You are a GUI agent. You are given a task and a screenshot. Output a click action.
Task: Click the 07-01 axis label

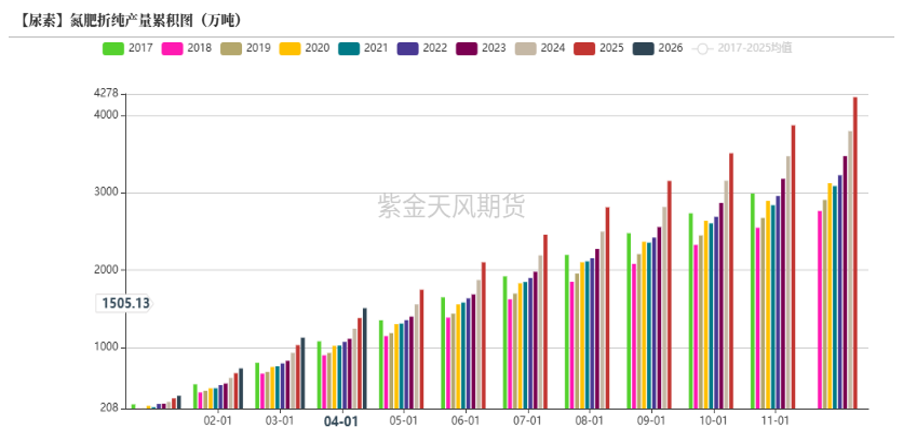click(527, 420)
